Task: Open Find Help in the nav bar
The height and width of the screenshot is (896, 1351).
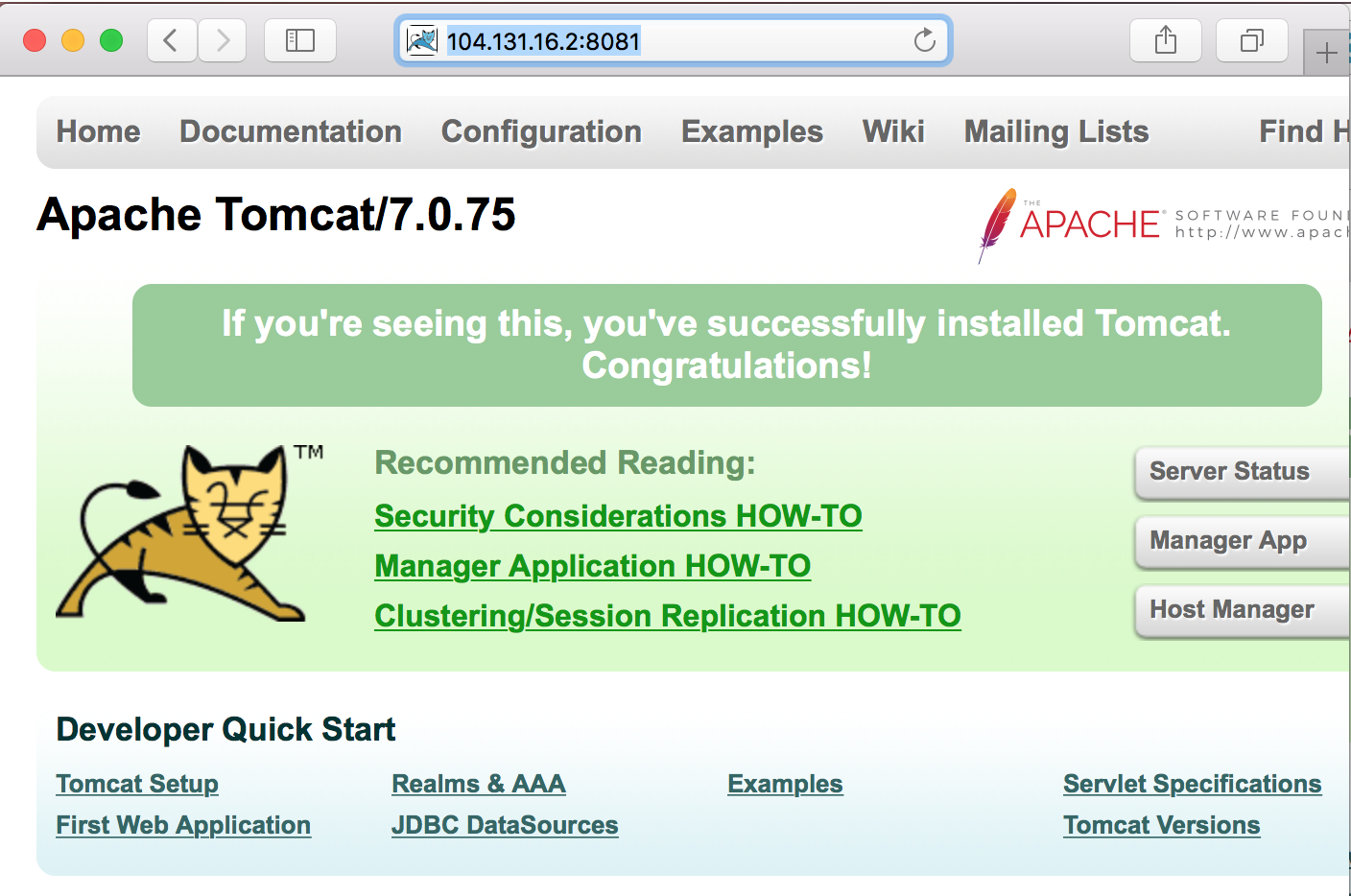Action: 1304,131
